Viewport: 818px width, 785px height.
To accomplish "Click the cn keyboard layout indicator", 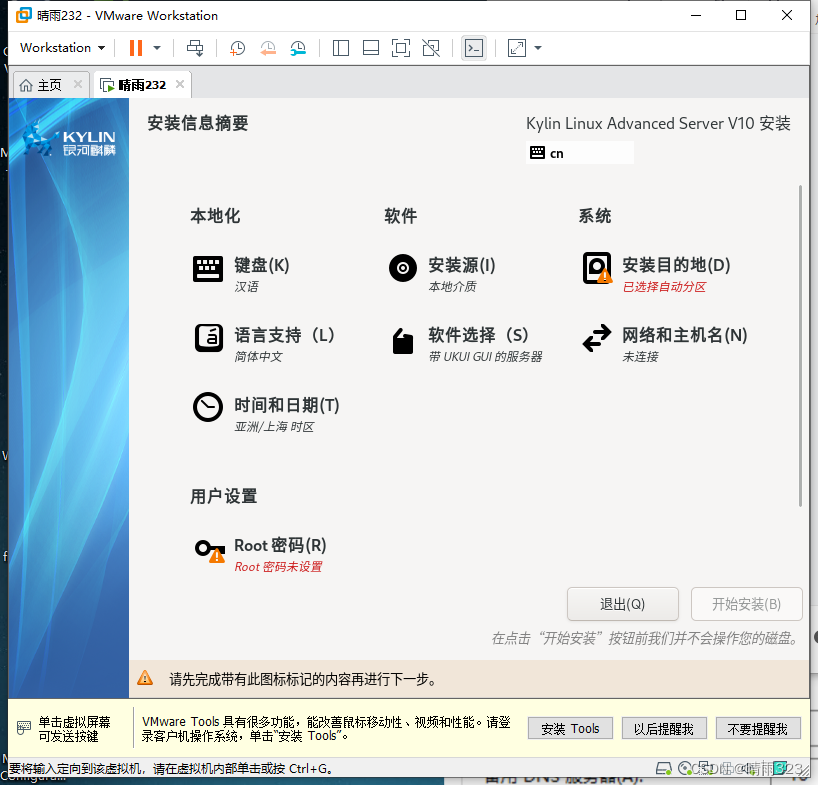I will click(x=580, y=153).
